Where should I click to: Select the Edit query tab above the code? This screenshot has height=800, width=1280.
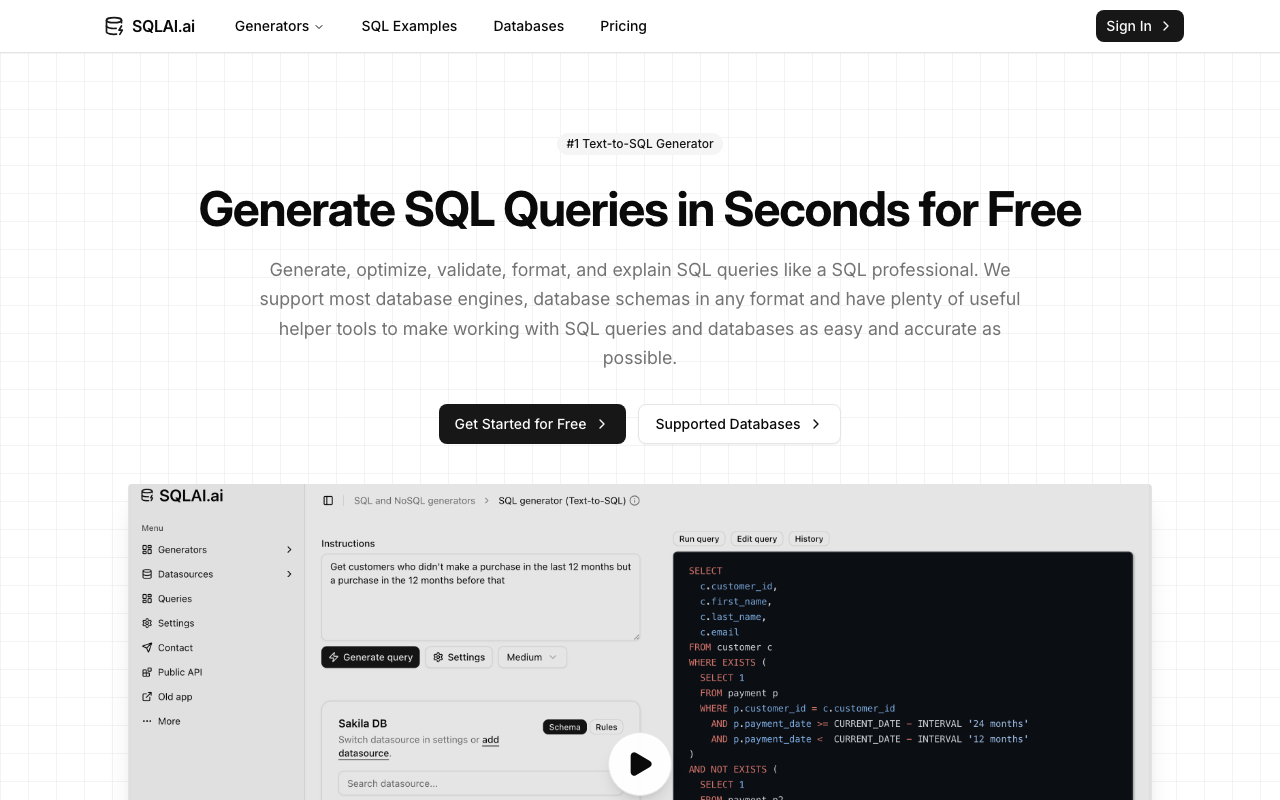pyautogui.click(x=757, y=539)
